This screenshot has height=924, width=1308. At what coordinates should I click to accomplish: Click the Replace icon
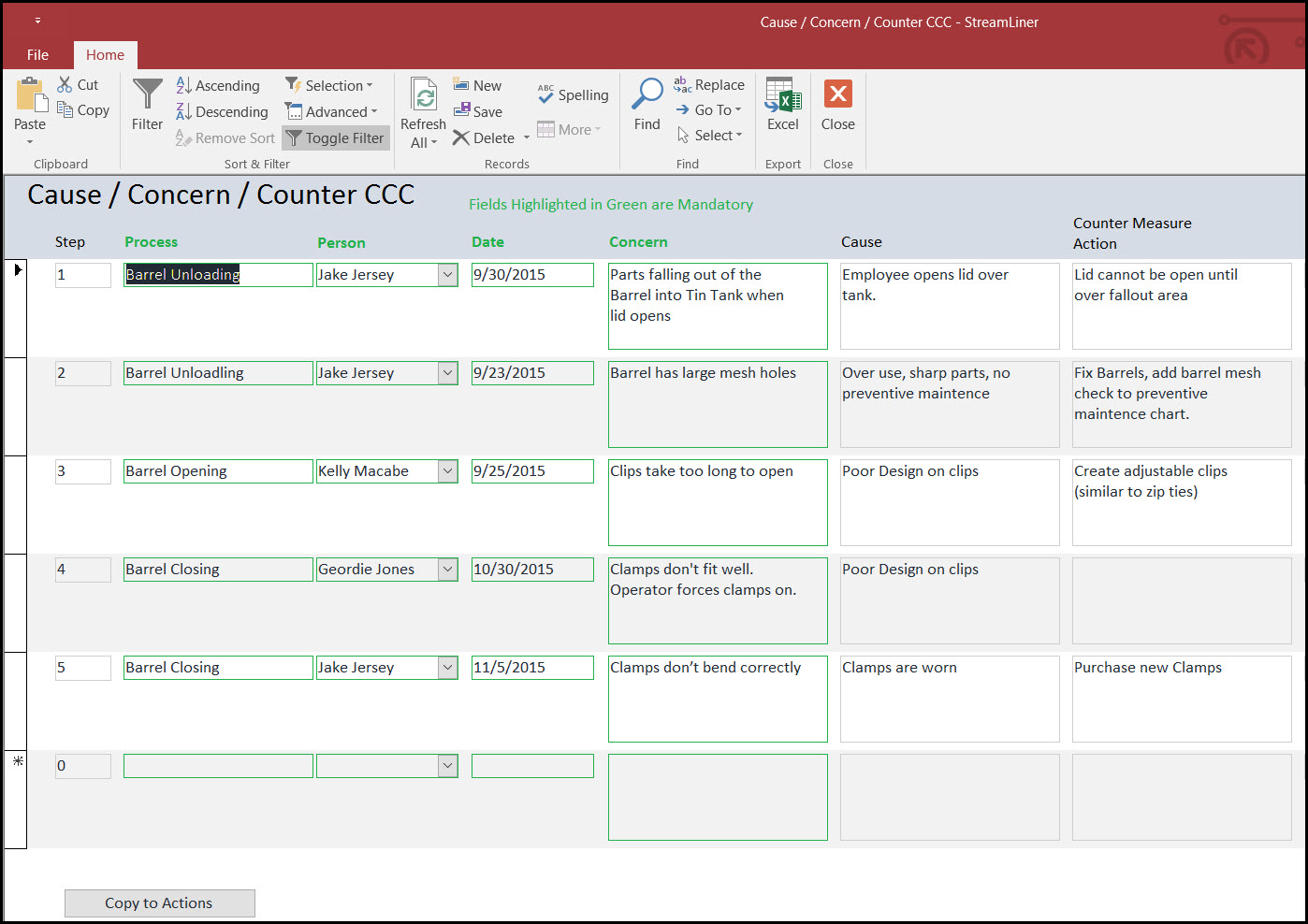pos(708,84)
